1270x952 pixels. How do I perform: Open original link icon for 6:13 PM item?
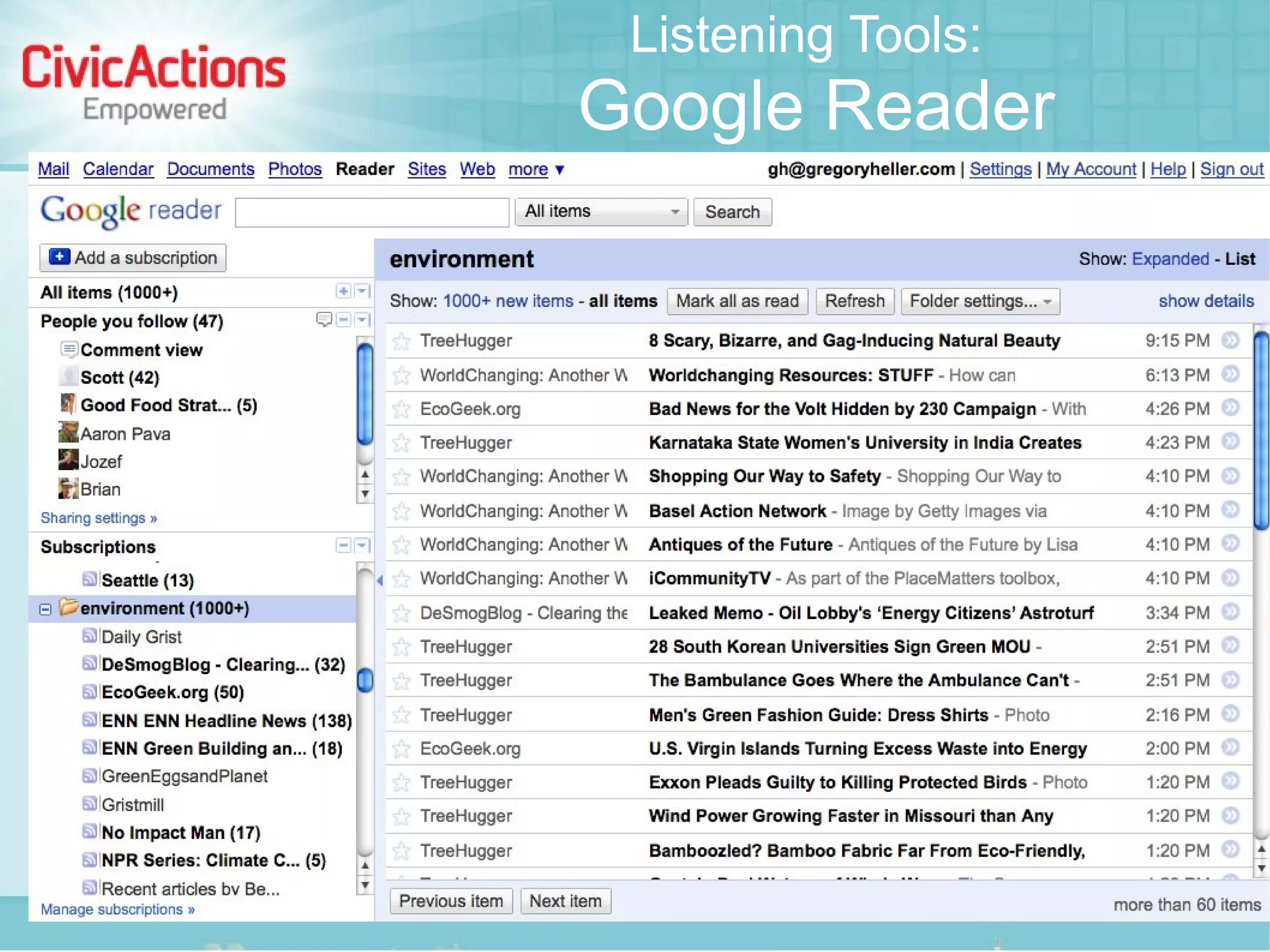1230,374
